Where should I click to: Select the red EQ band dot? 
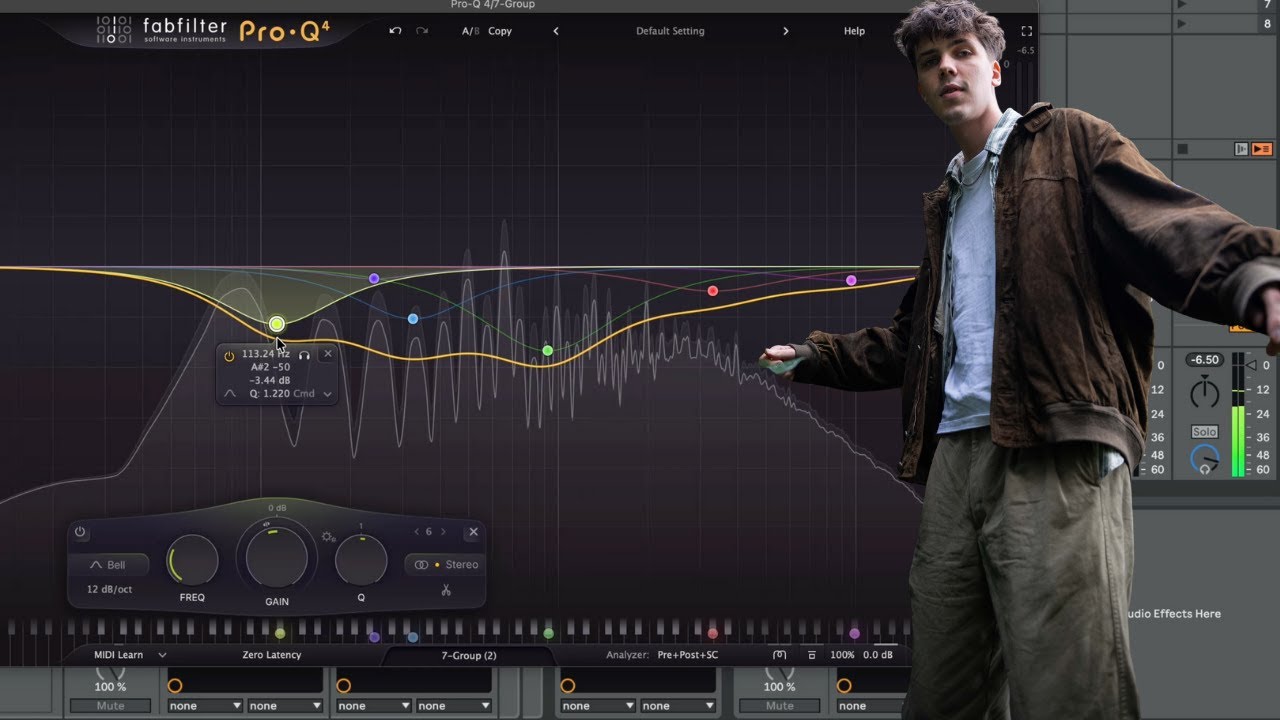[x=713, y=291]
